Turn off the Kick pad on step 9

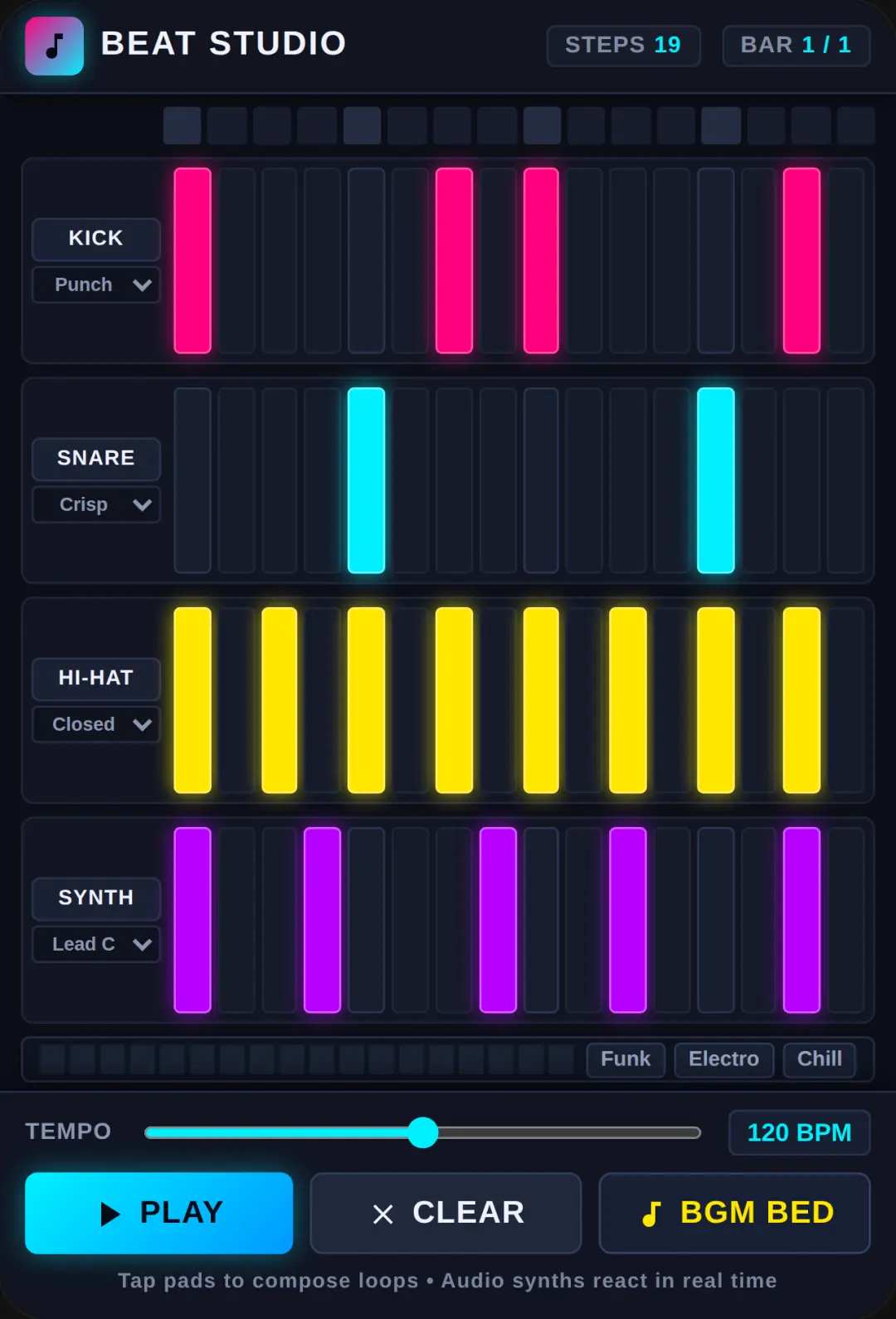coord(541,260)
